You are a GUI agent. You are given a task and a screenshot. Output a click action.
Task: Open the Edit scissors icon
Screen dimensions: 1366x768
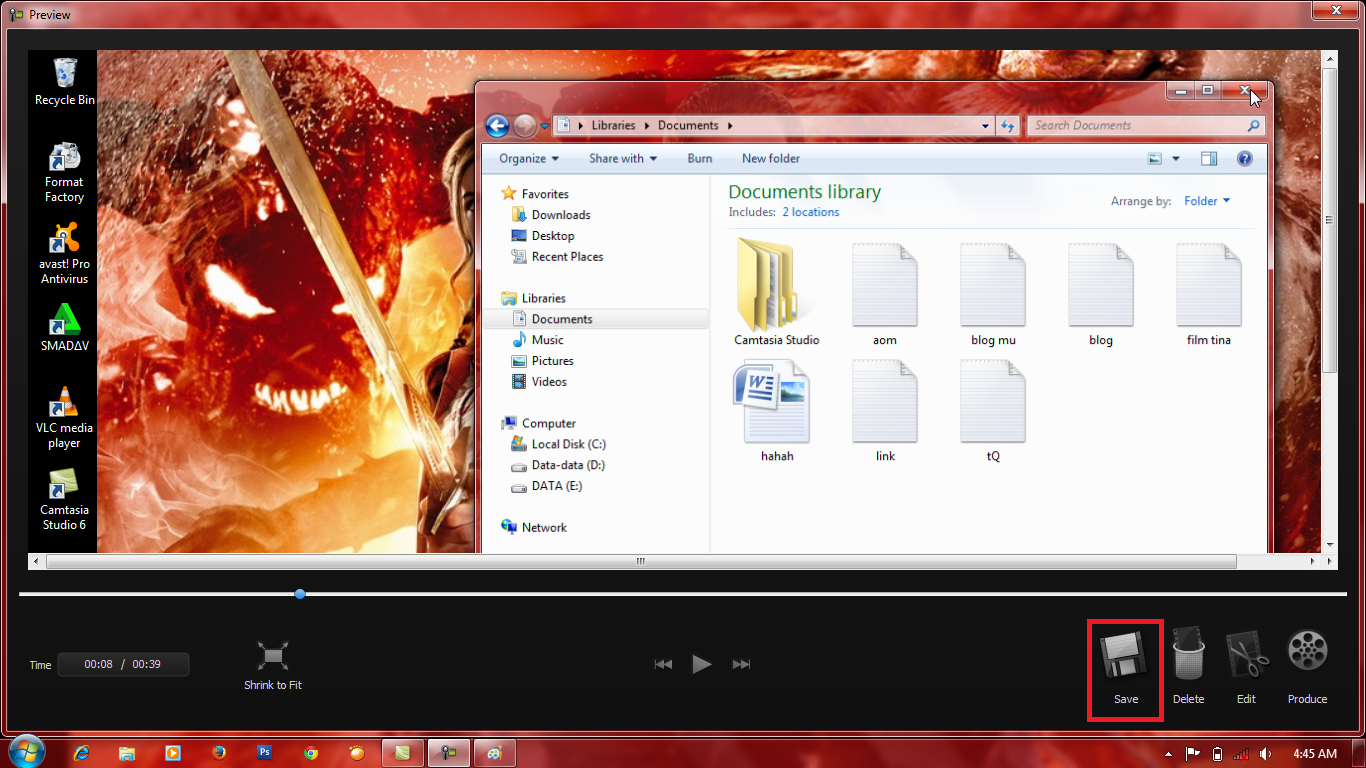1246,667
